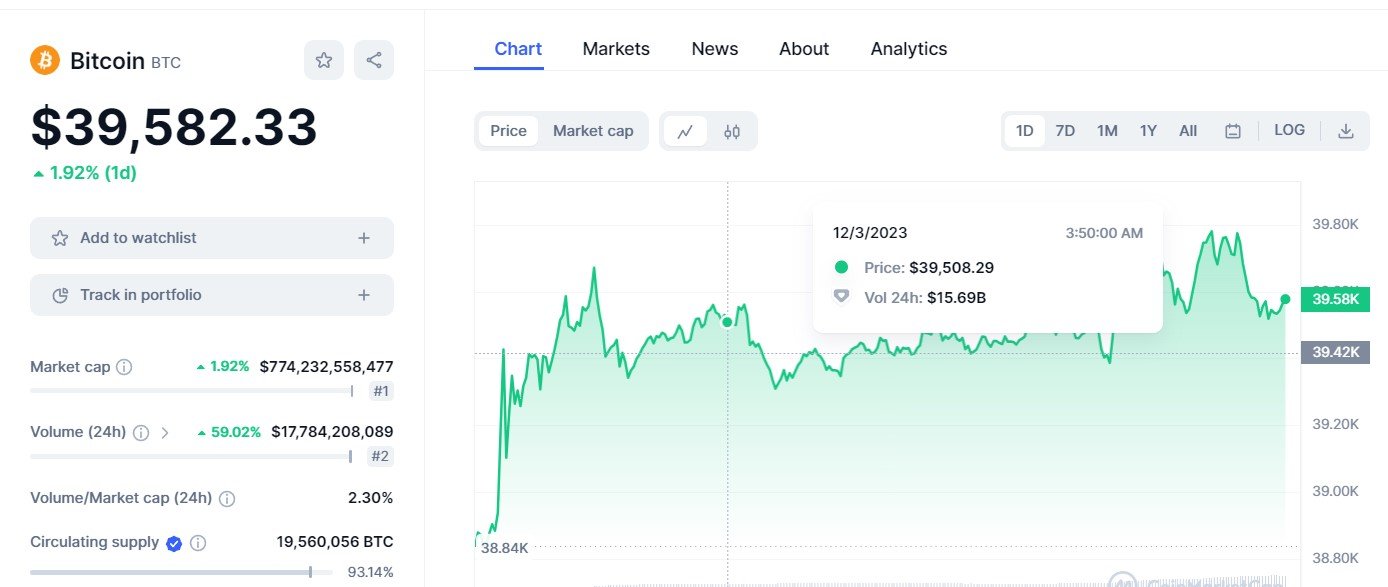Viewport: 1388px width, 587px height.
Task: Switch to the Analytics tab
Action: [908, 49]
